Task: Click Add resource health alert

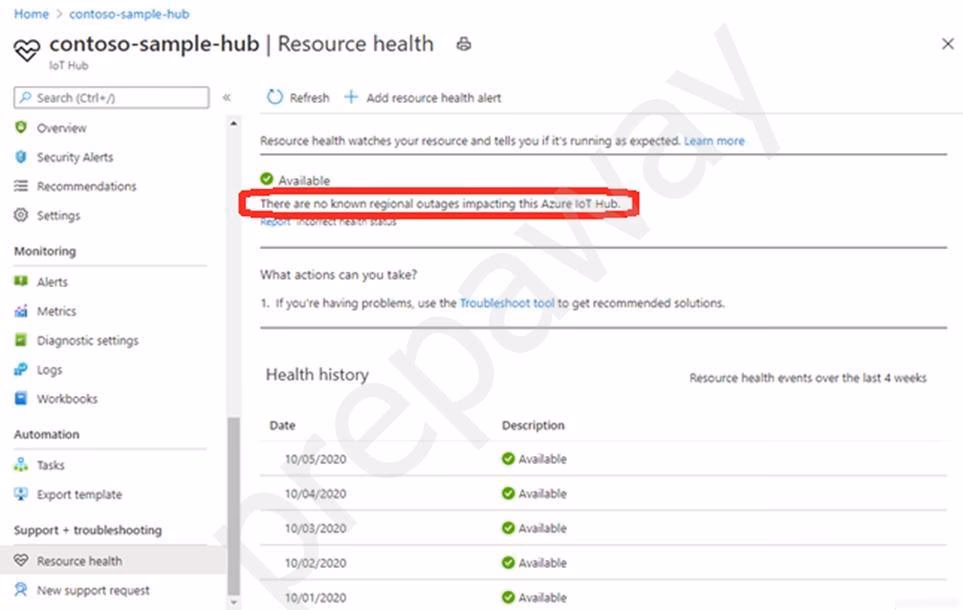Action: (x=434, y=98)
